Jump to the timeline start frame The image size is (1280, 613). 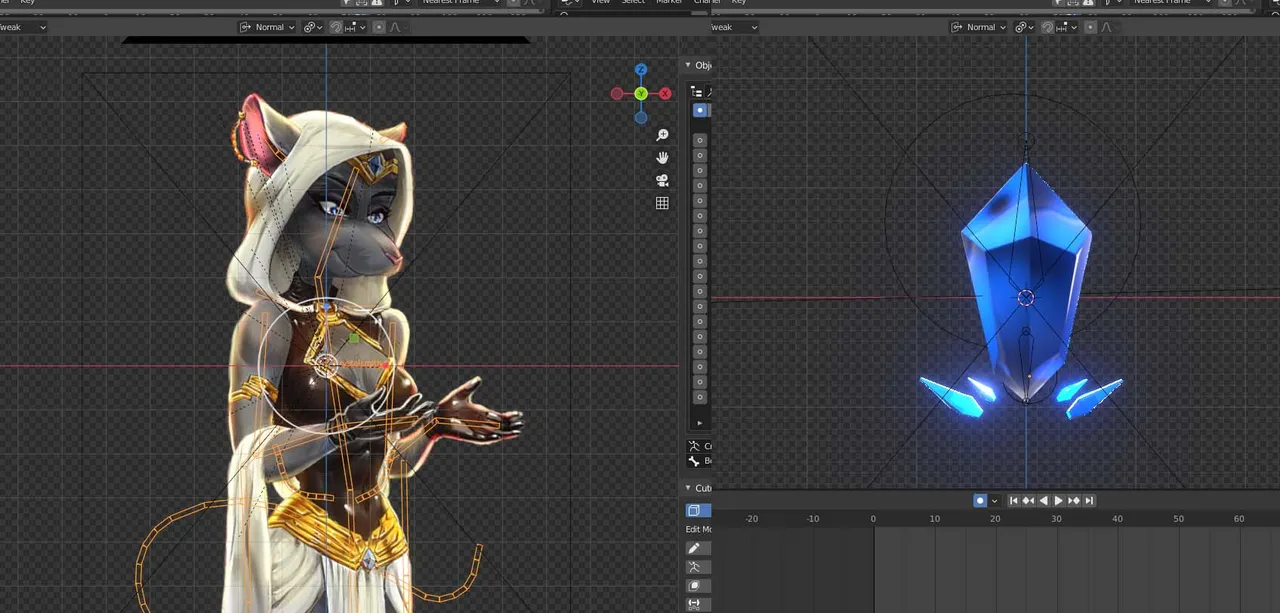click(1014, 500)
